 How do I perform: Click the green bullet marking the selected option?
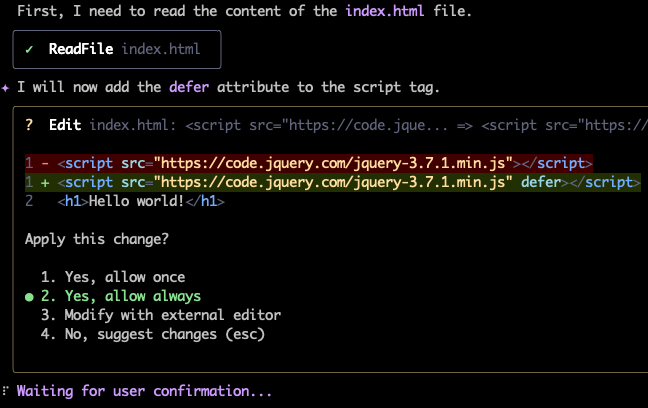pyautogui.click(x=30, y=297)
